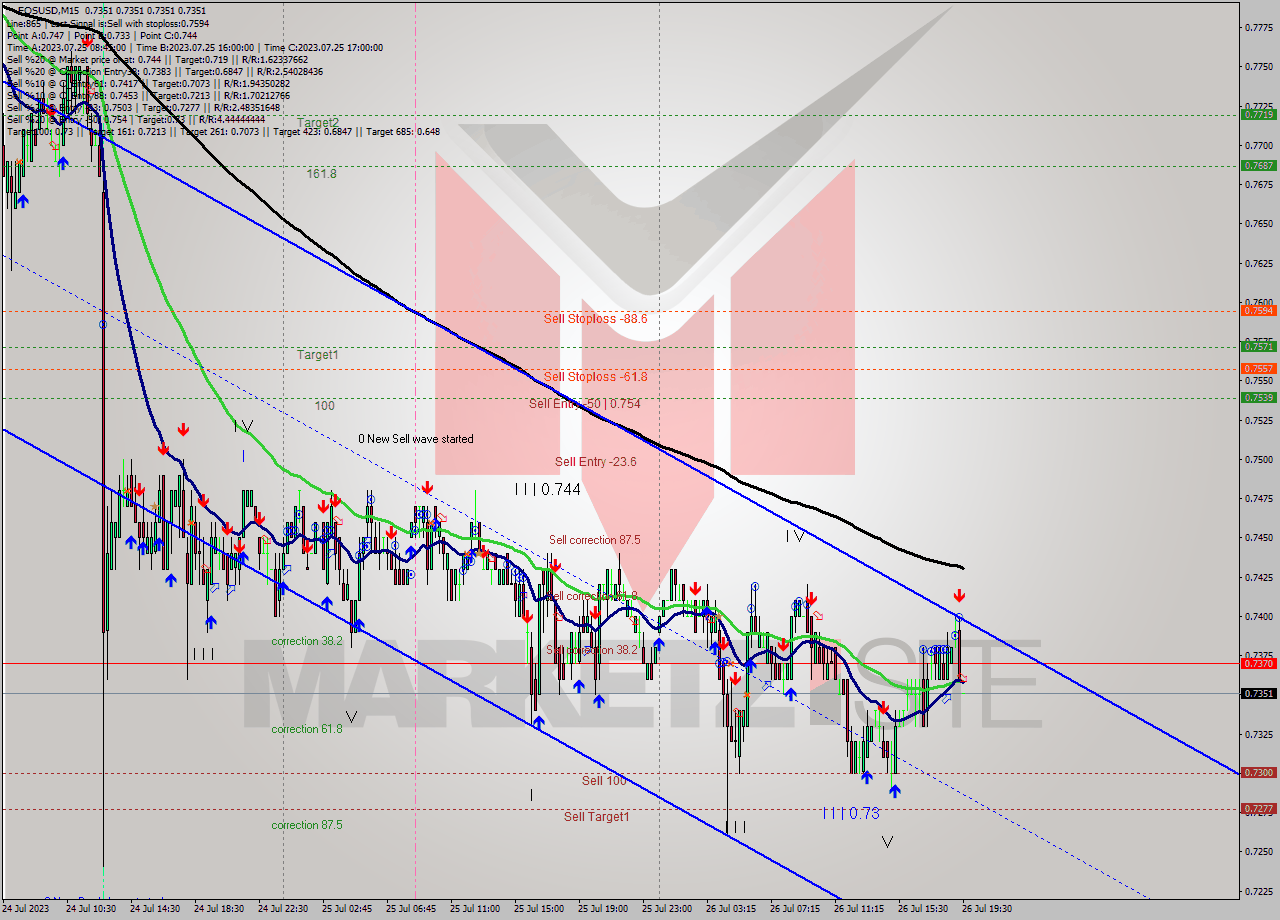
Task: Click the 'Sell Stoploss -61.8' label
Action: (x=596, y=377)
